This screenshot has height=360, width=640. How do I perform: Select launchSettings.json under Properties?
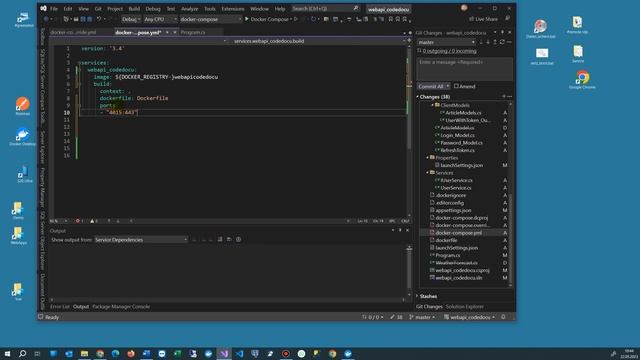[x=461, y=165]
